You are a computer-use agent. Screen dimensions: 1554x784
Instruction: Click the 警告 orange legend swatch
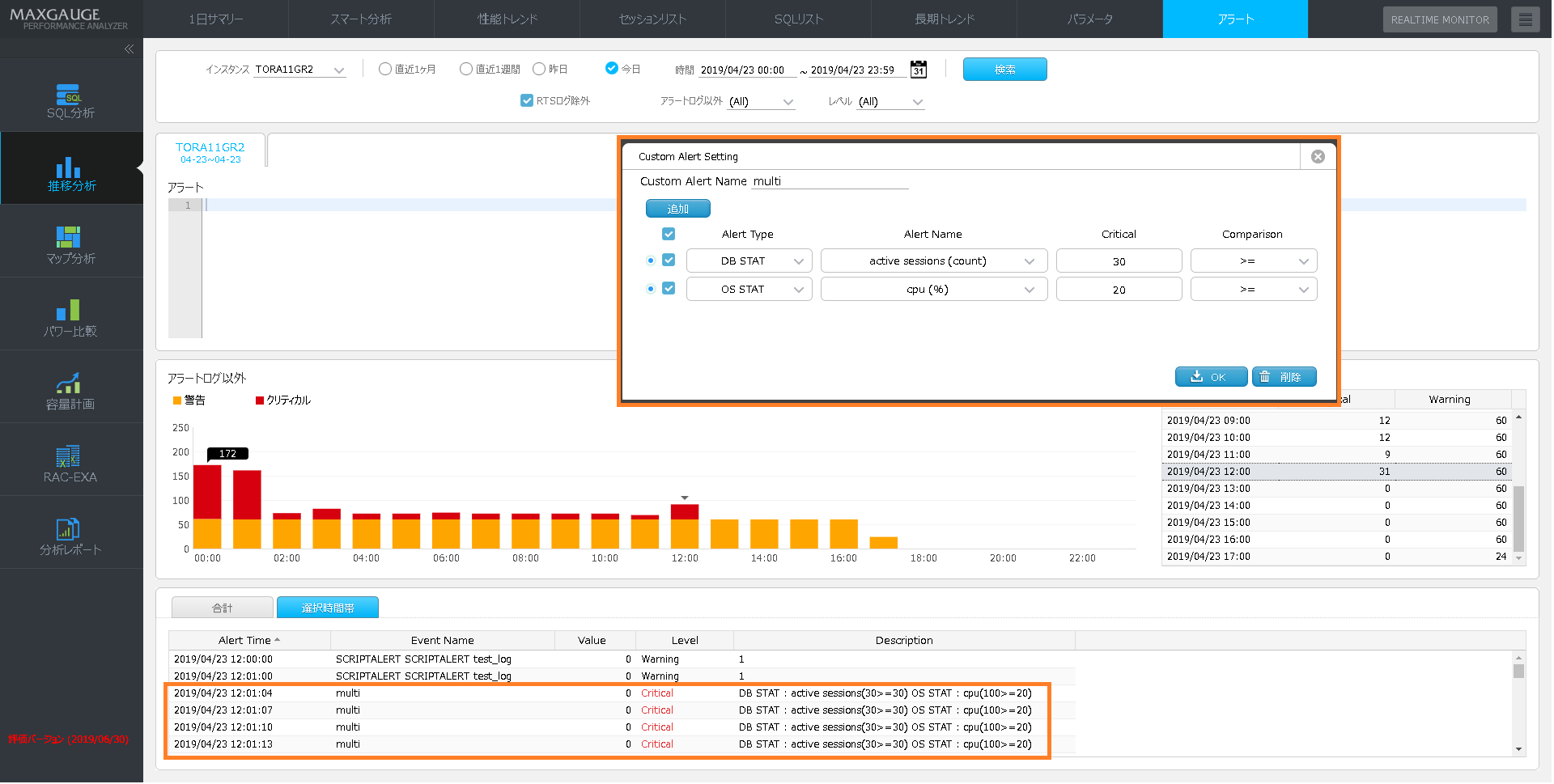coord(177,400)
